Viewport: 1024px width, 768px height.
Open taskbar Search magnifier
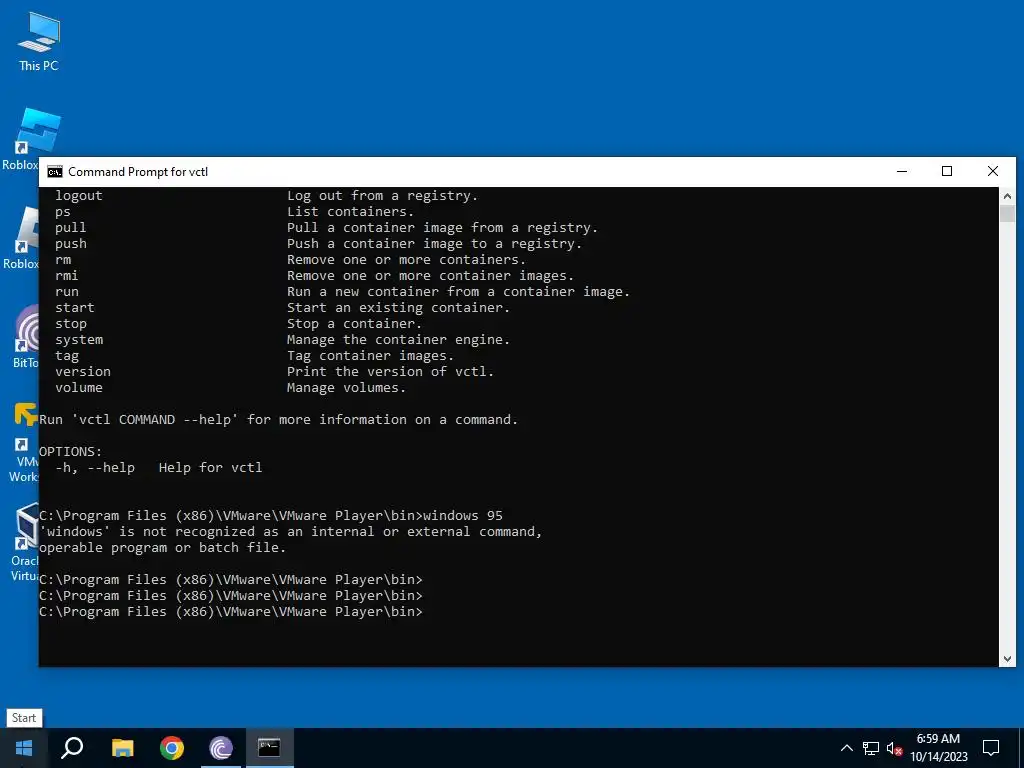(72, 748)
